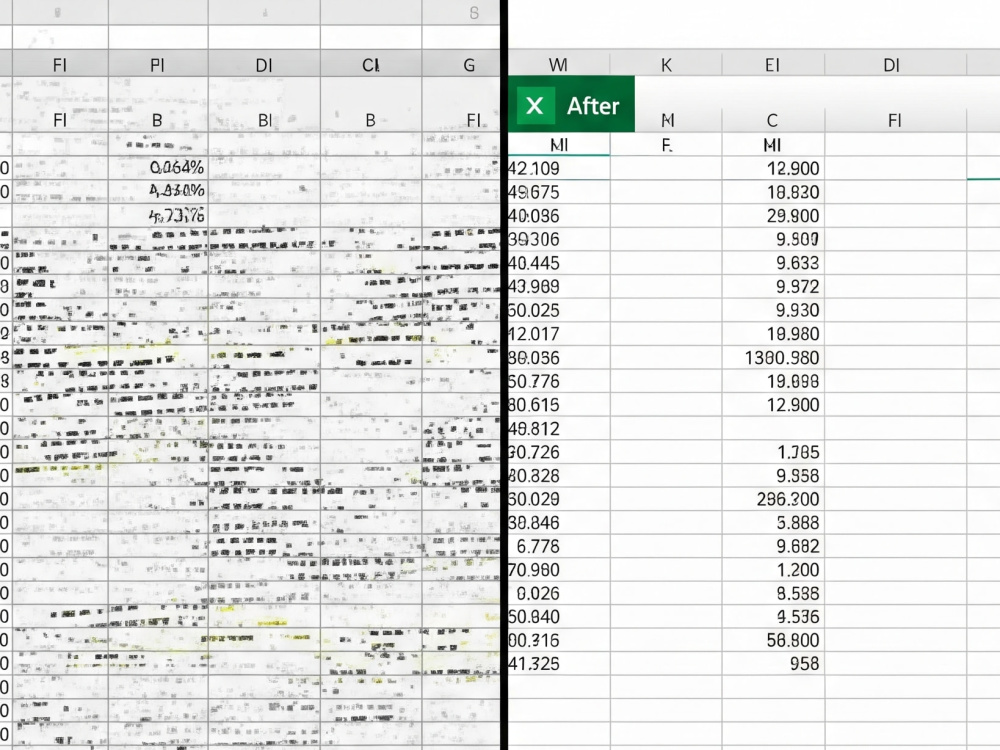Click the cell containing 958
Viewport: 1000px width, 750px height.
pyautogui.click(x=773, y=663)
